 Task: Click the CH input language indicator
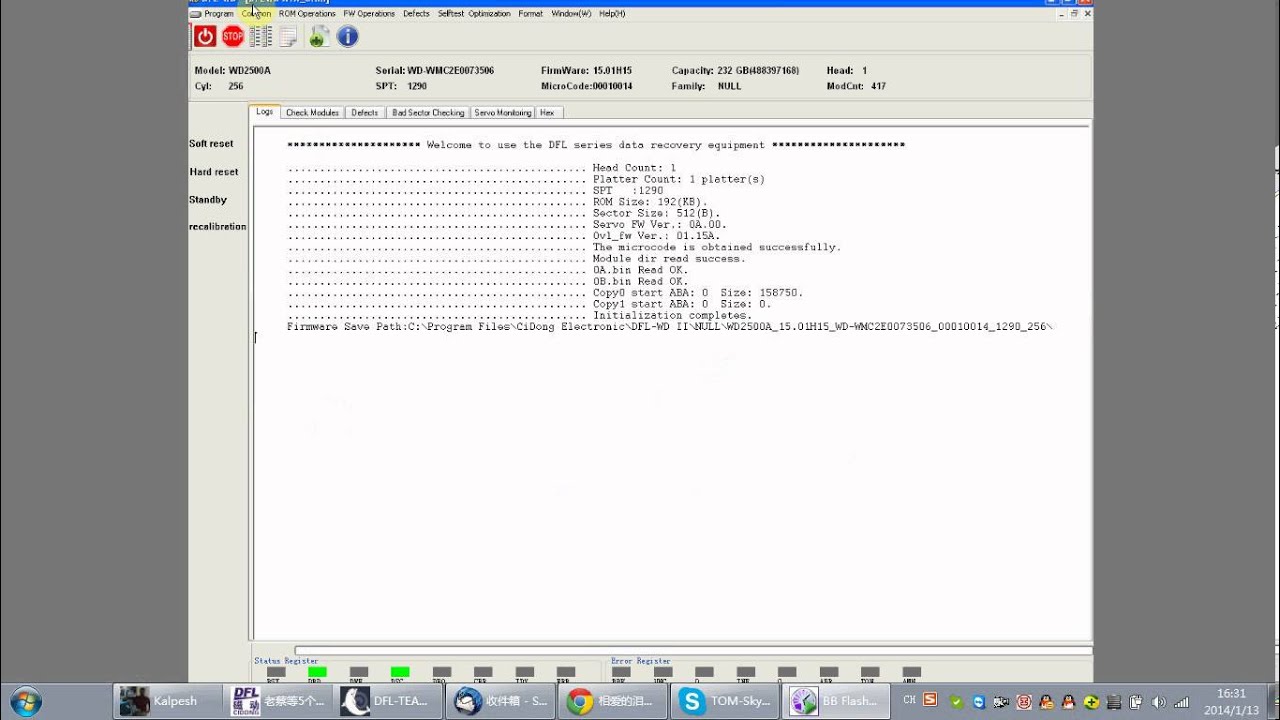pyautogui.click(x=909, y=700)
